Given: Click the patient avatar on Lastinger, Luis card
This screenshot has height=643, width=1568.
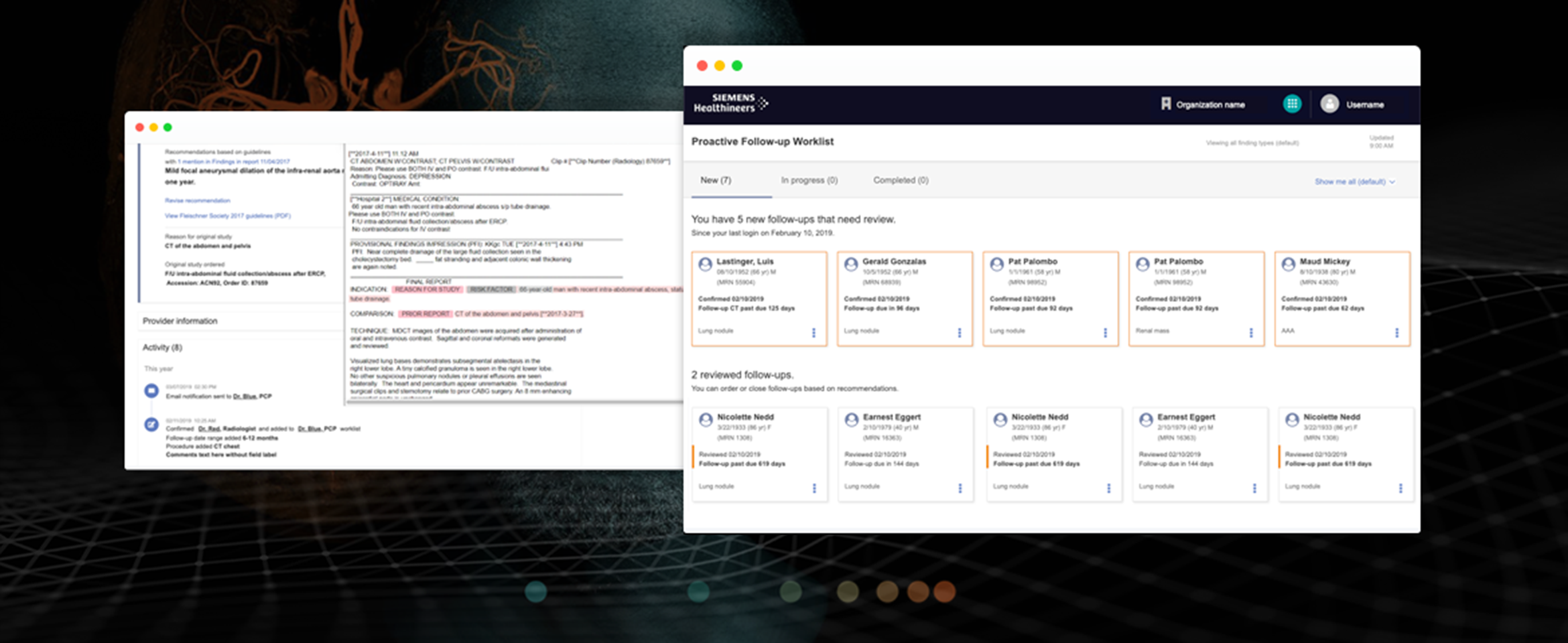Looking at the screenshot, I should [x=705, y=264].
